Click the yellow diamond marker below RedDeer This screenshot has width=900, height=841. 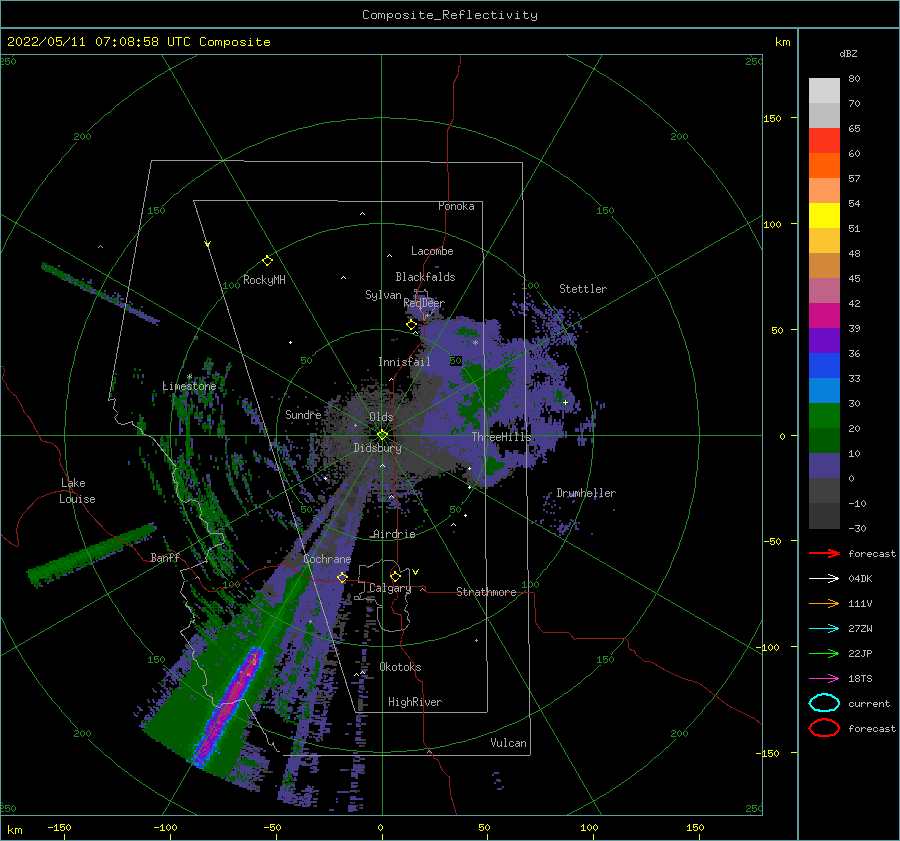(411, 325)
